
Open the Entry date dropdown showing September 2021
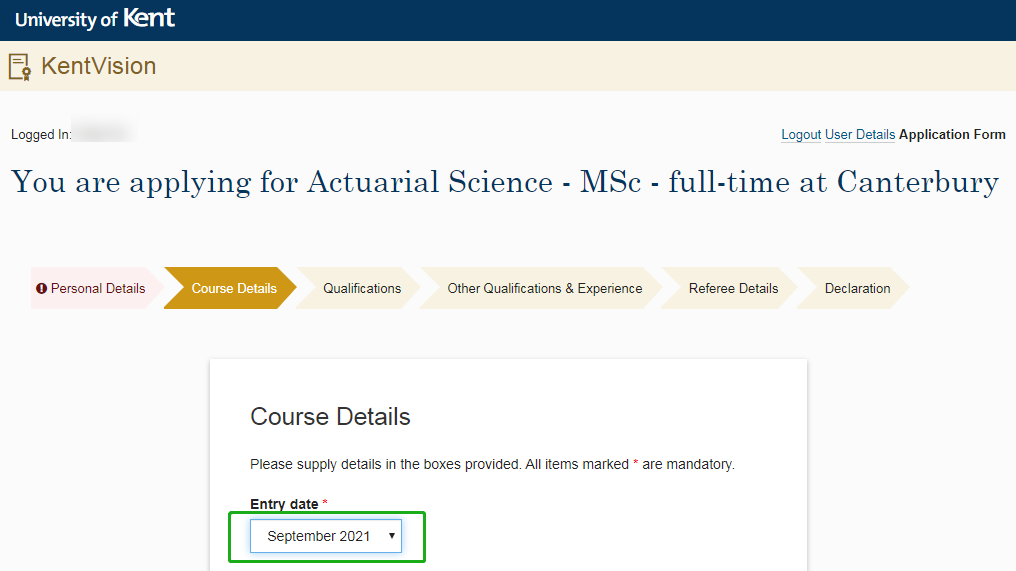click(x=318, y=536)
